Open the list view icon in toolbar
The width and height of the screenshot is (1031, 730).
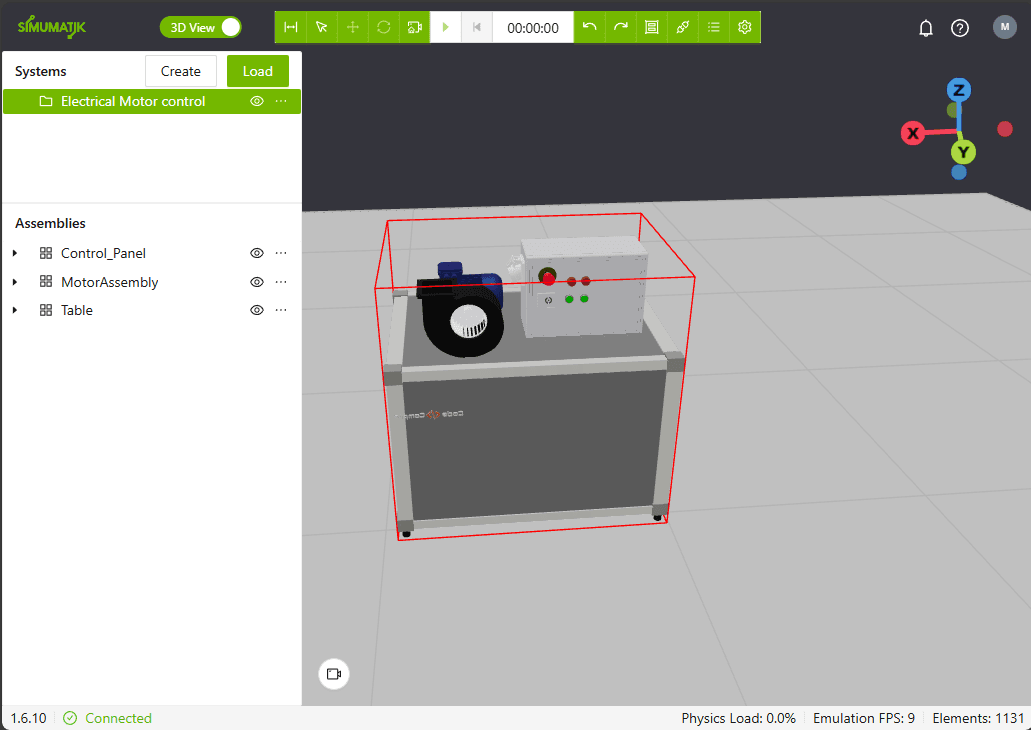tap(714, 27)
